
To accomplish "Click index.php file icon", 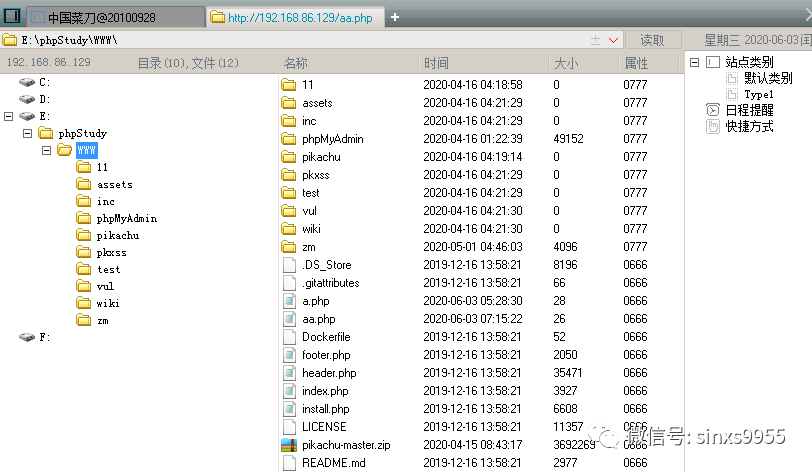I will tap(289, 391).
